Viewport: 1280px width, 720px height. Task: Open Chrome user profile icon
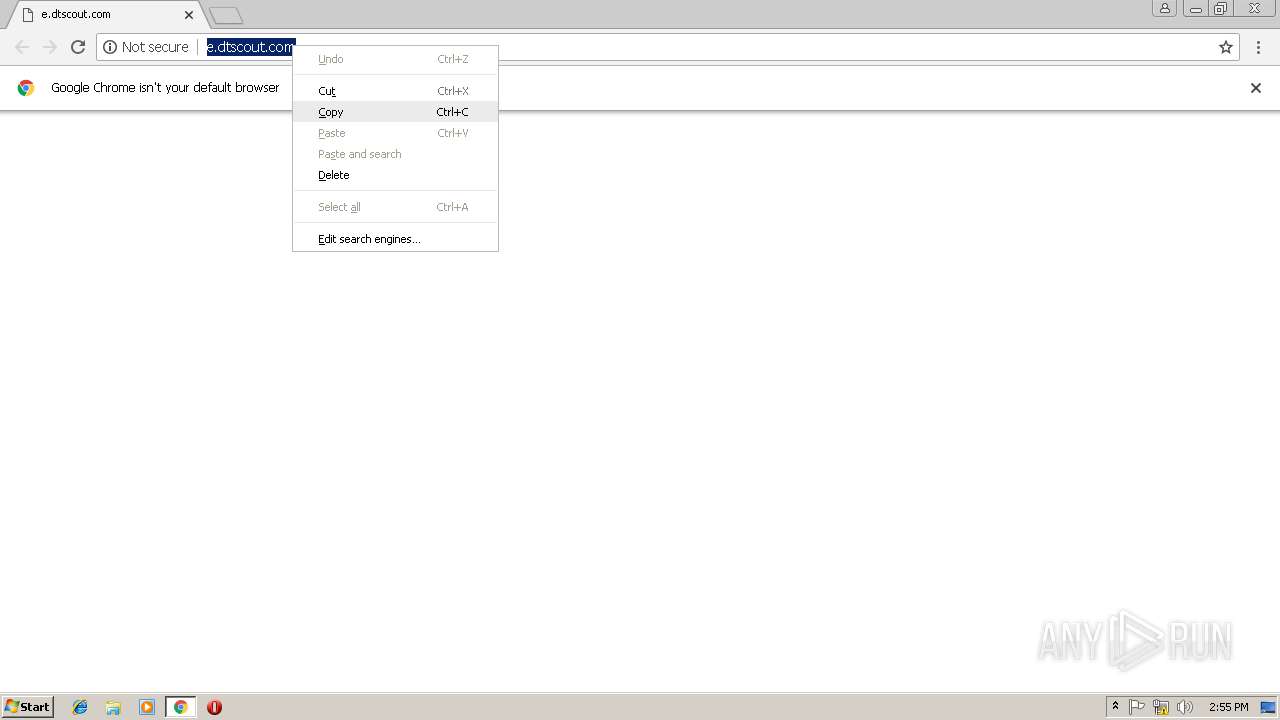pyautogui.click(x=1164, y=8)
